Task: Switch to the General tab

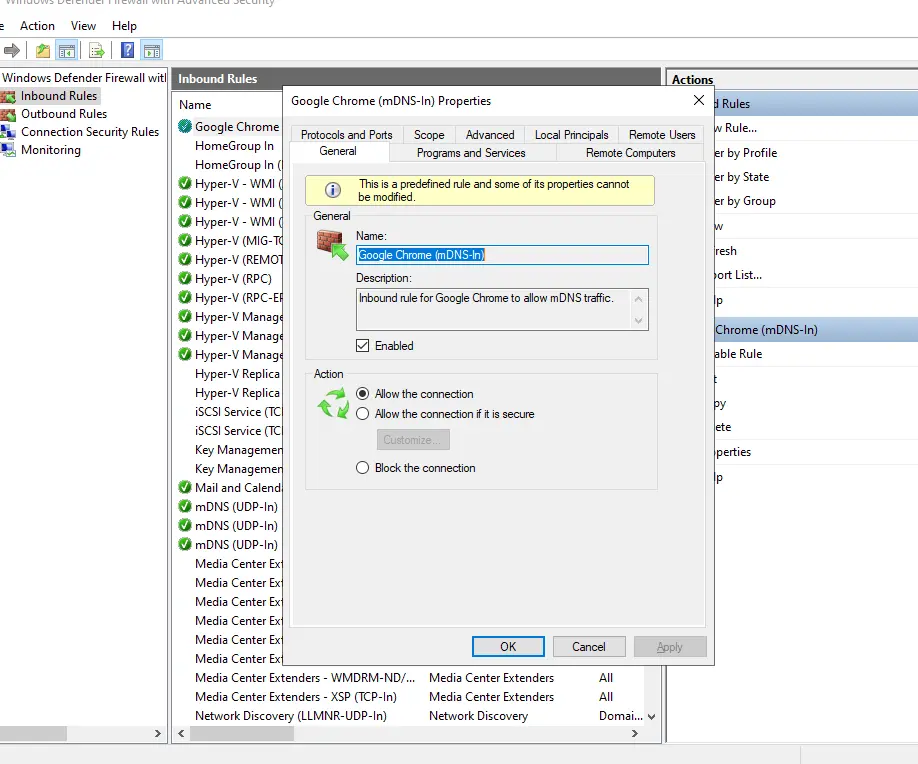Action: tap(338, 151)
